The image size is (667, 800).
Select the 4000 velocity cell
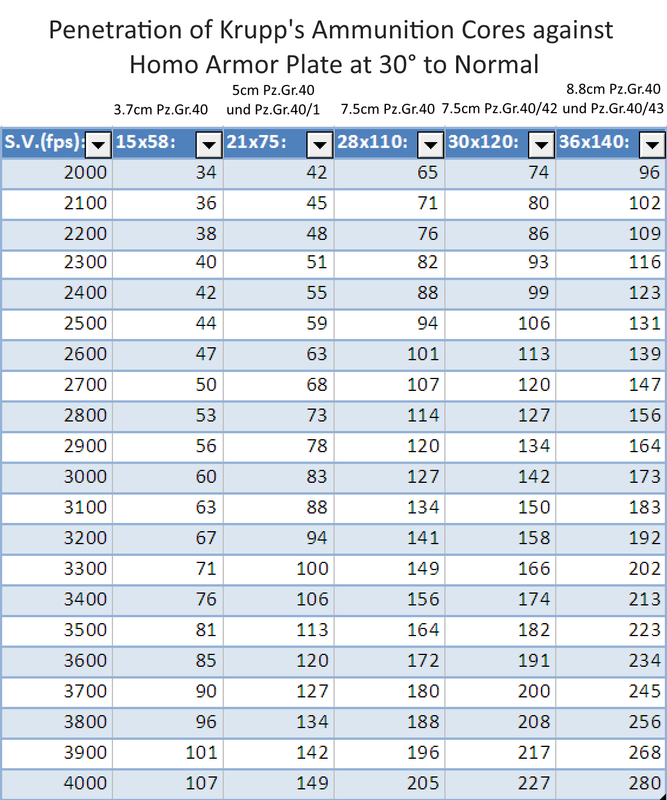57,784
